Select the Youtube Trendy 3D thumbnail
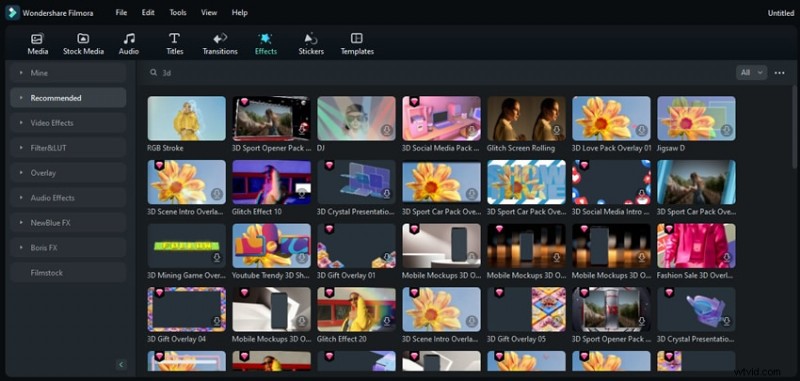 271,245
